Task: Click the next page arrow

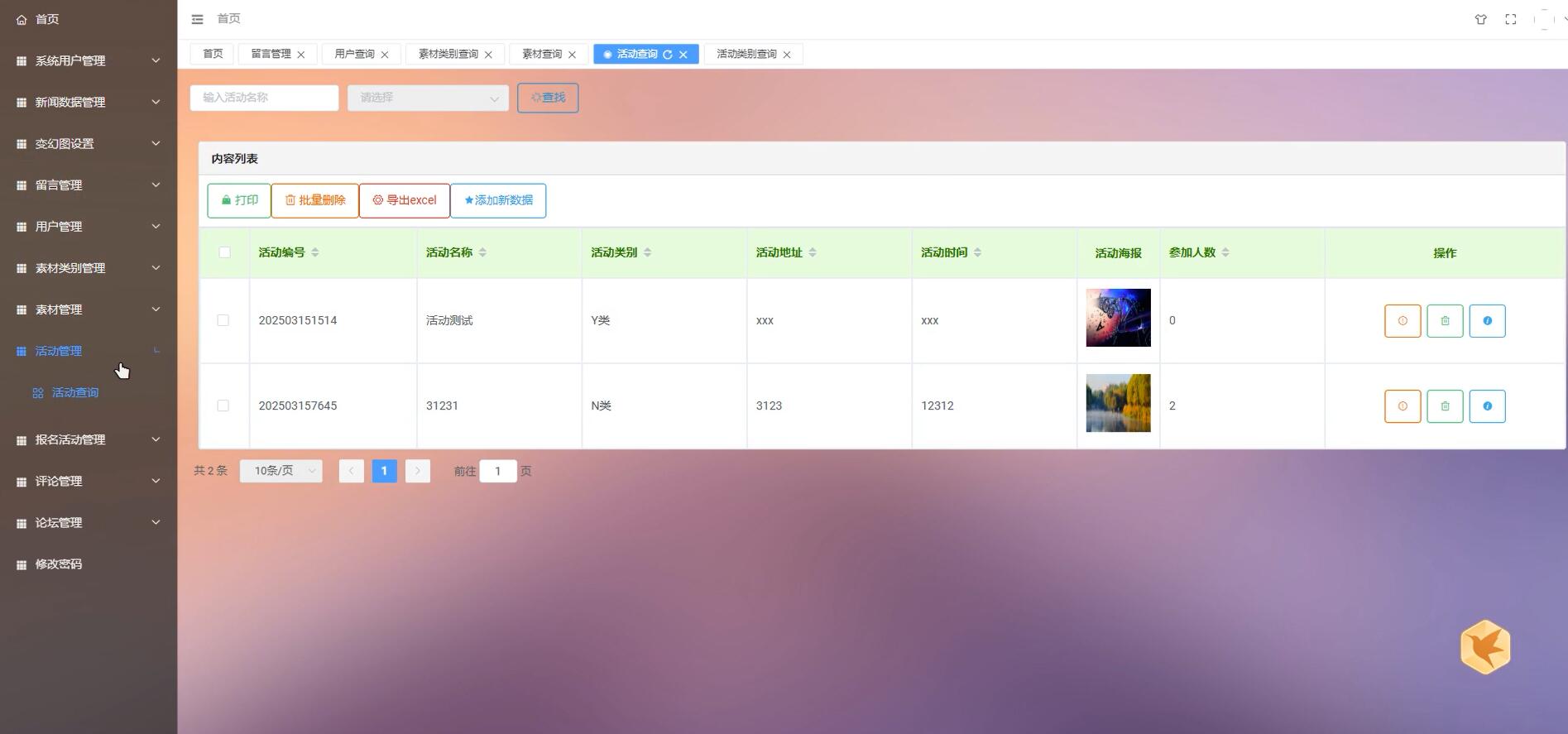Action: 418,471
